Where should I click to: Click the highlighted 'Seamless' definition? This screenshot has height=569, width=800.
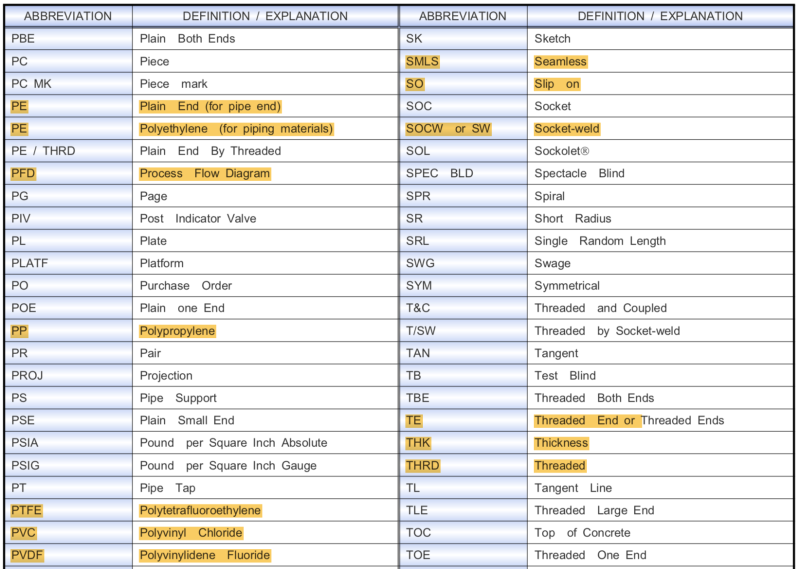pyautogui.click(x=560, y=61)
